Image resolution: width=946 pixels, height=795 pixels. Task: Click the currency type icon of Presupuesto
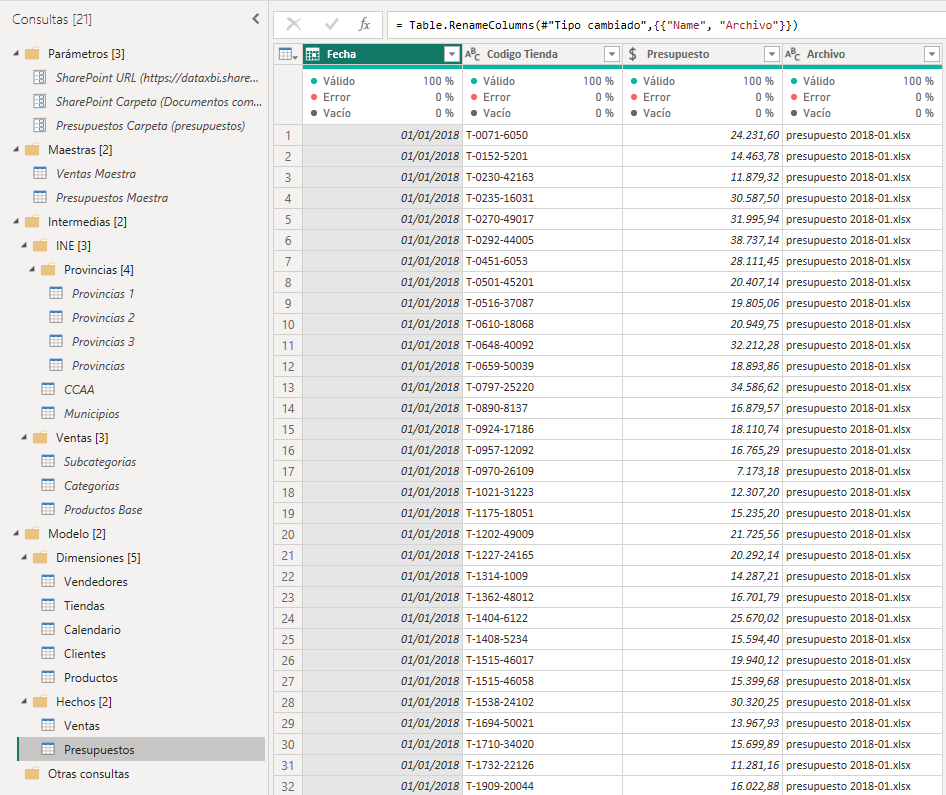[x=632, y=54]
